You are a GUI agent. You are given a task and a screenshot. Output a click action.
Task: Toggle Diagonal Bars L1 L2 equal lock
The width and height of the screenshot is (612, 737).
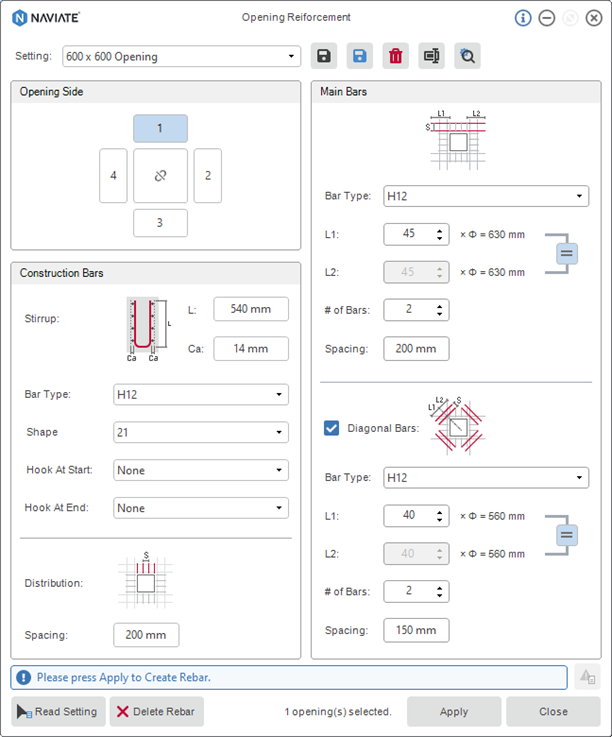[x=567, y=535]
